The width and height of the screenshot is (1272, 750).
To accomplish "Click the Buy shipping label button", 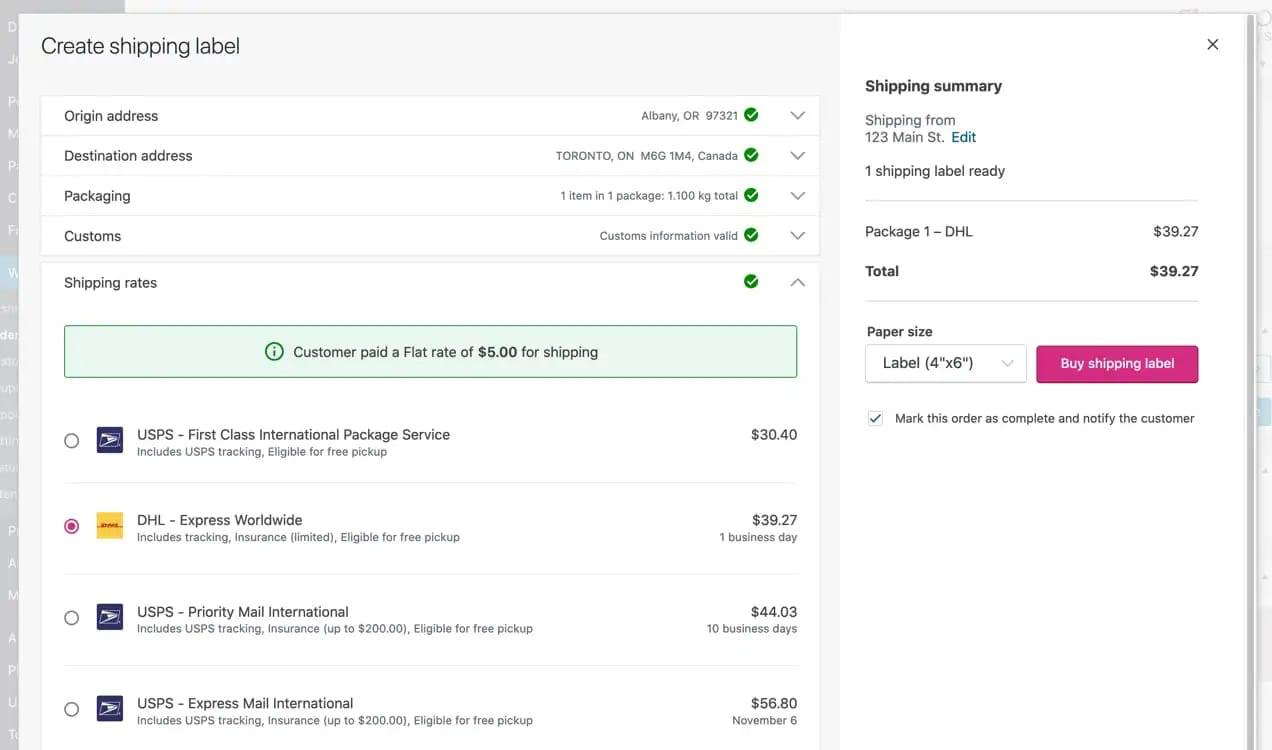I will [x=1117, y=364].
